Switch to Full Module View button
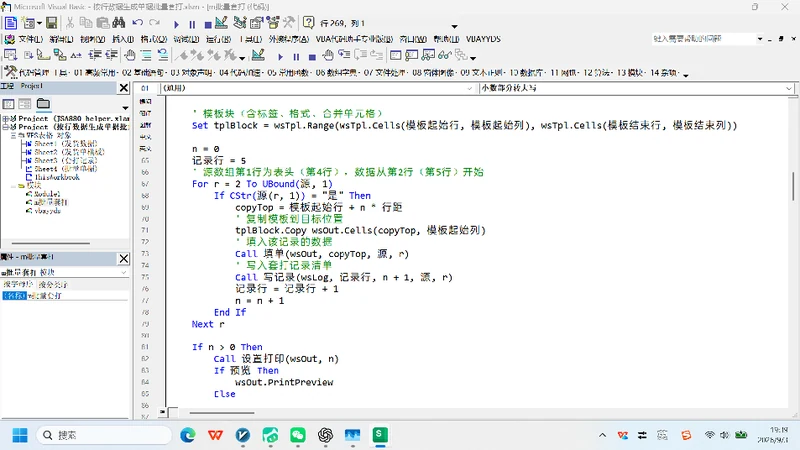This screenshot has width=800, height=450. pyautogui.click(x=173, y=411)
